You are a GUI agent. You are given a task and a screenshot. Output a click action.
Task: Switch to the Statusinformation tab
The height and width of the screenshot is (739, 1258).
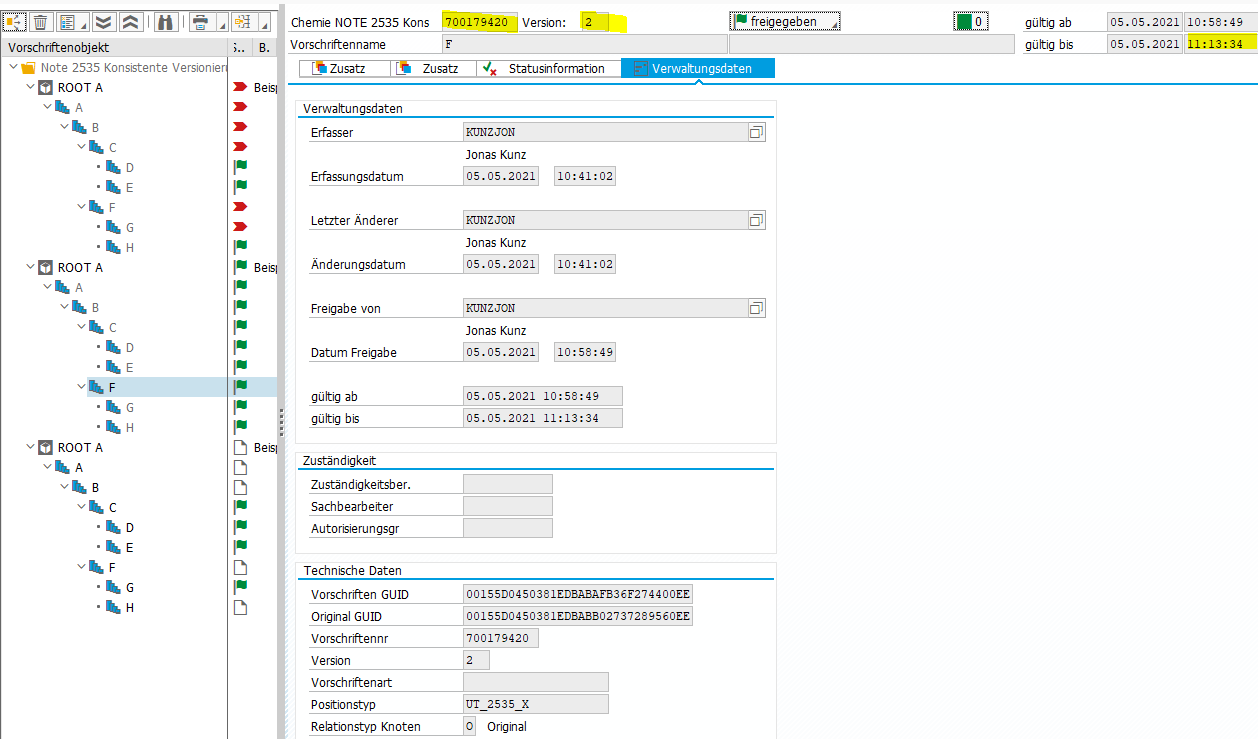546,68
